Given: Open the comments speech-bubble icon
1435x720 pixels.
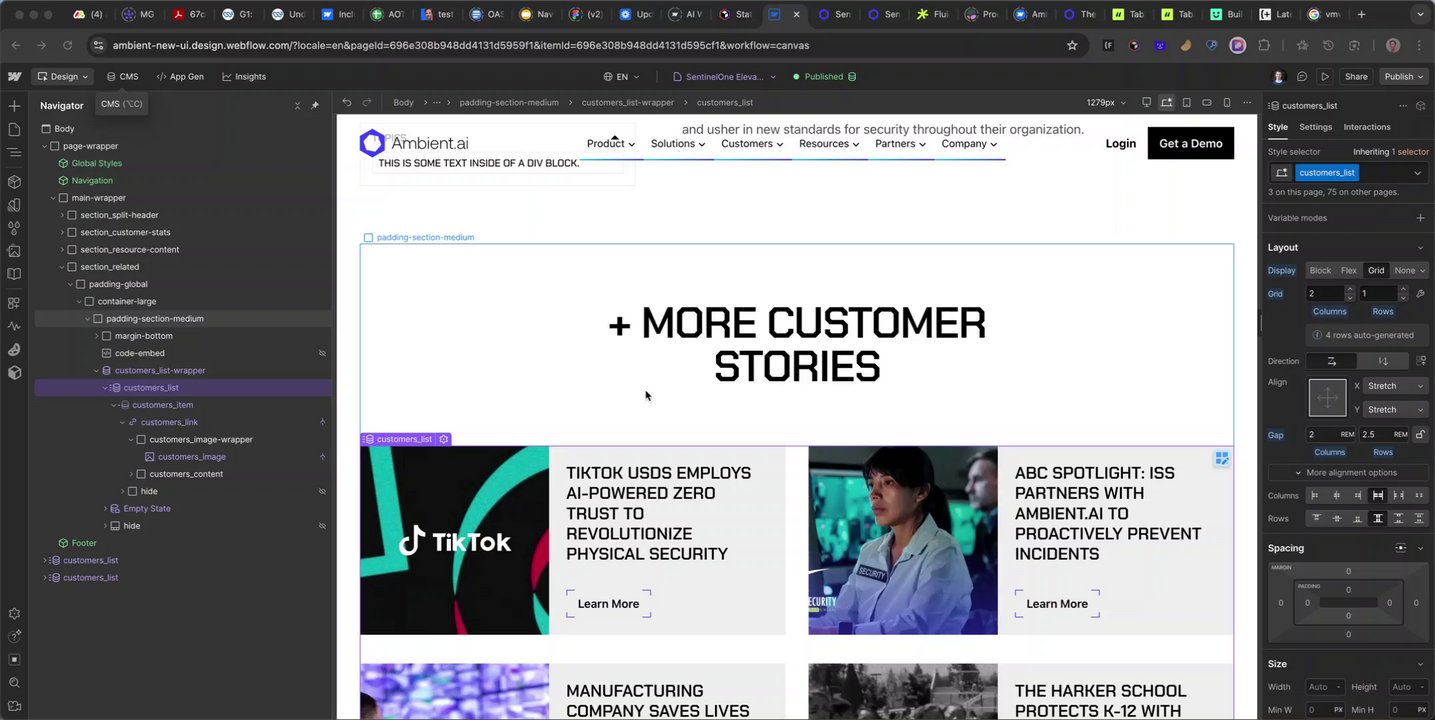Looking at the screenshot, I should pyautogui.click(x=1302, y=76).
